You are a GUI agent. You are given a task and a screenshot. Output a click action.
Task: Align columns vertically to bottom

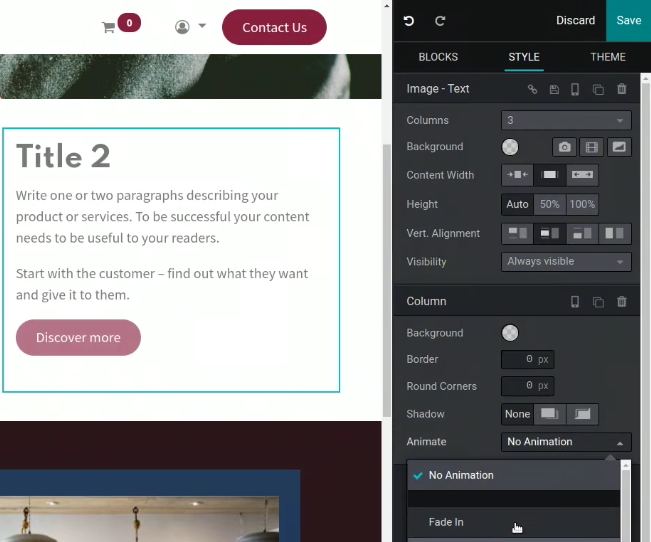(x=582, y=233)
